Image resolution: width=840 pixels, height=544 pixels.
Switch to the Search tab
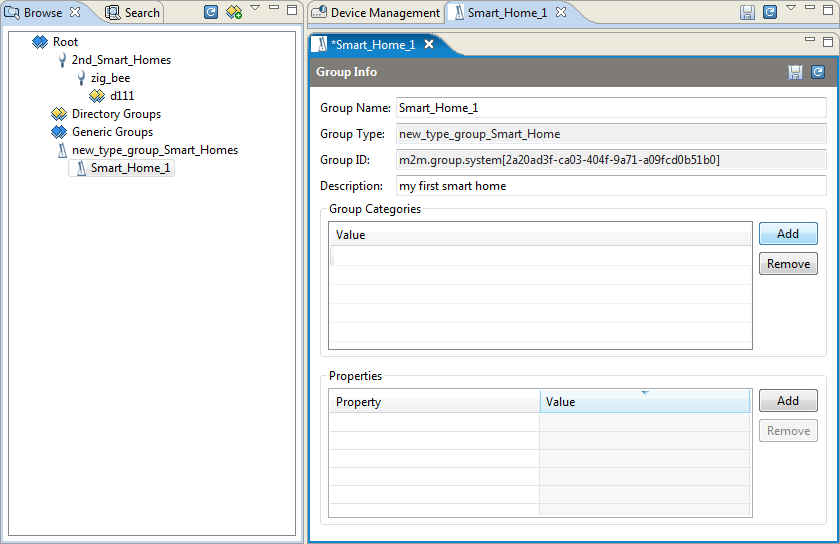pyautogui.click(x=133, y=12)
